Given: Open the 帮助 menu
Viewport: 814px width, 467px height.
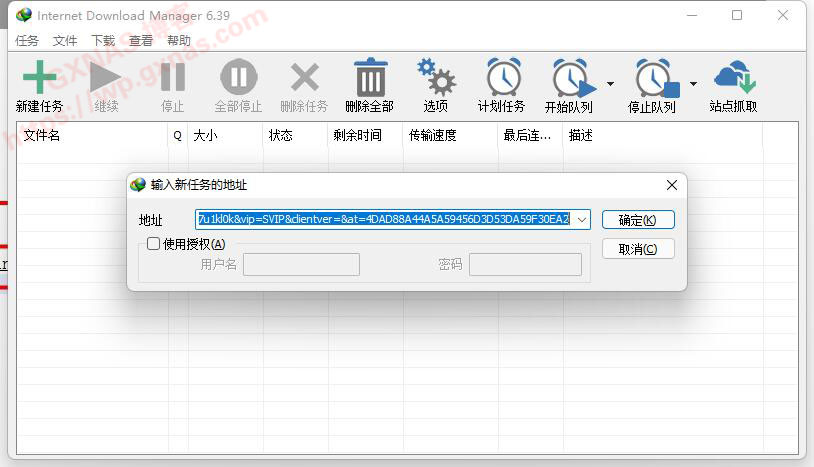Looking at the screenshot, I should (179, 41).
